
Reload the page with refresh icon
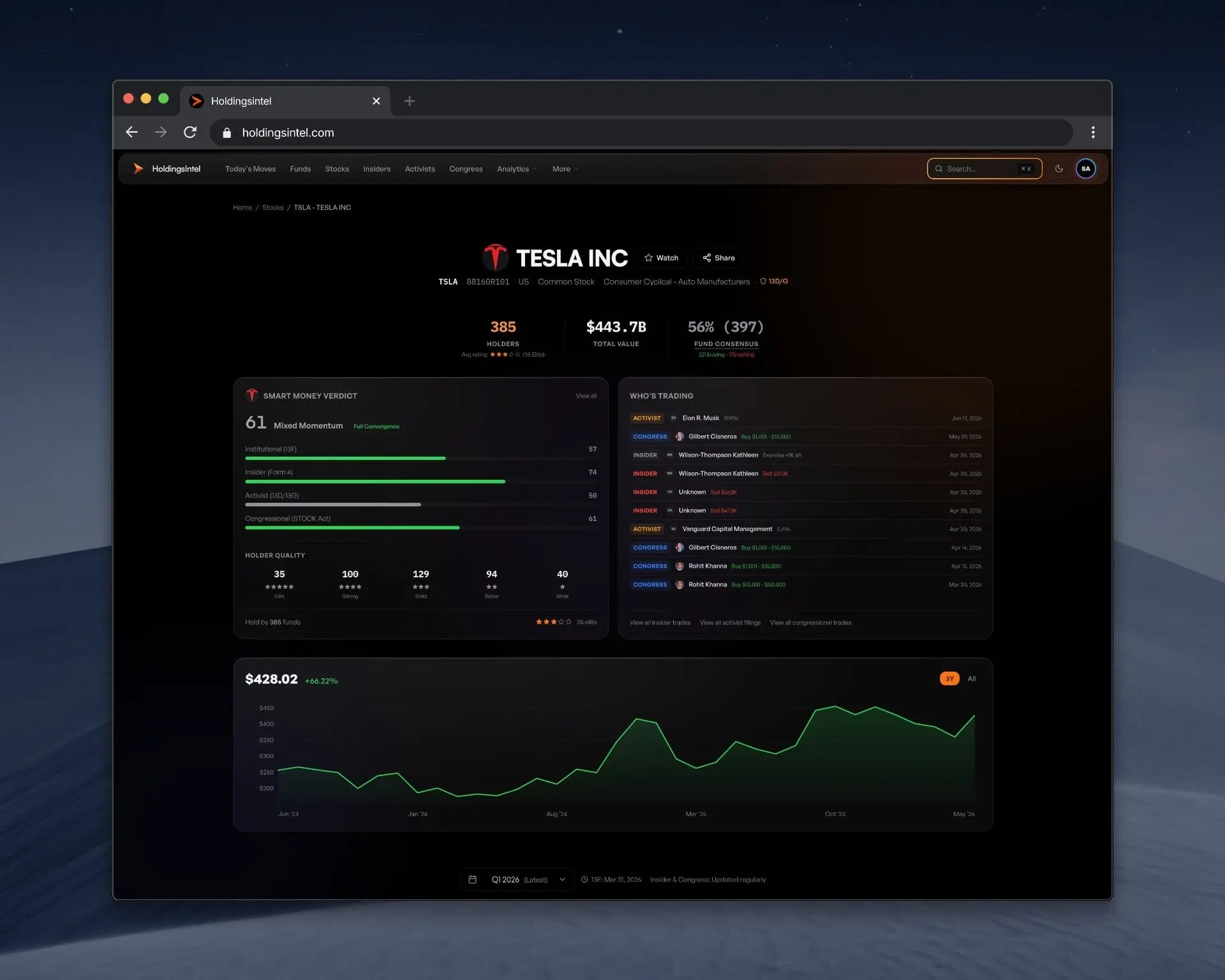tap(190, 132)
